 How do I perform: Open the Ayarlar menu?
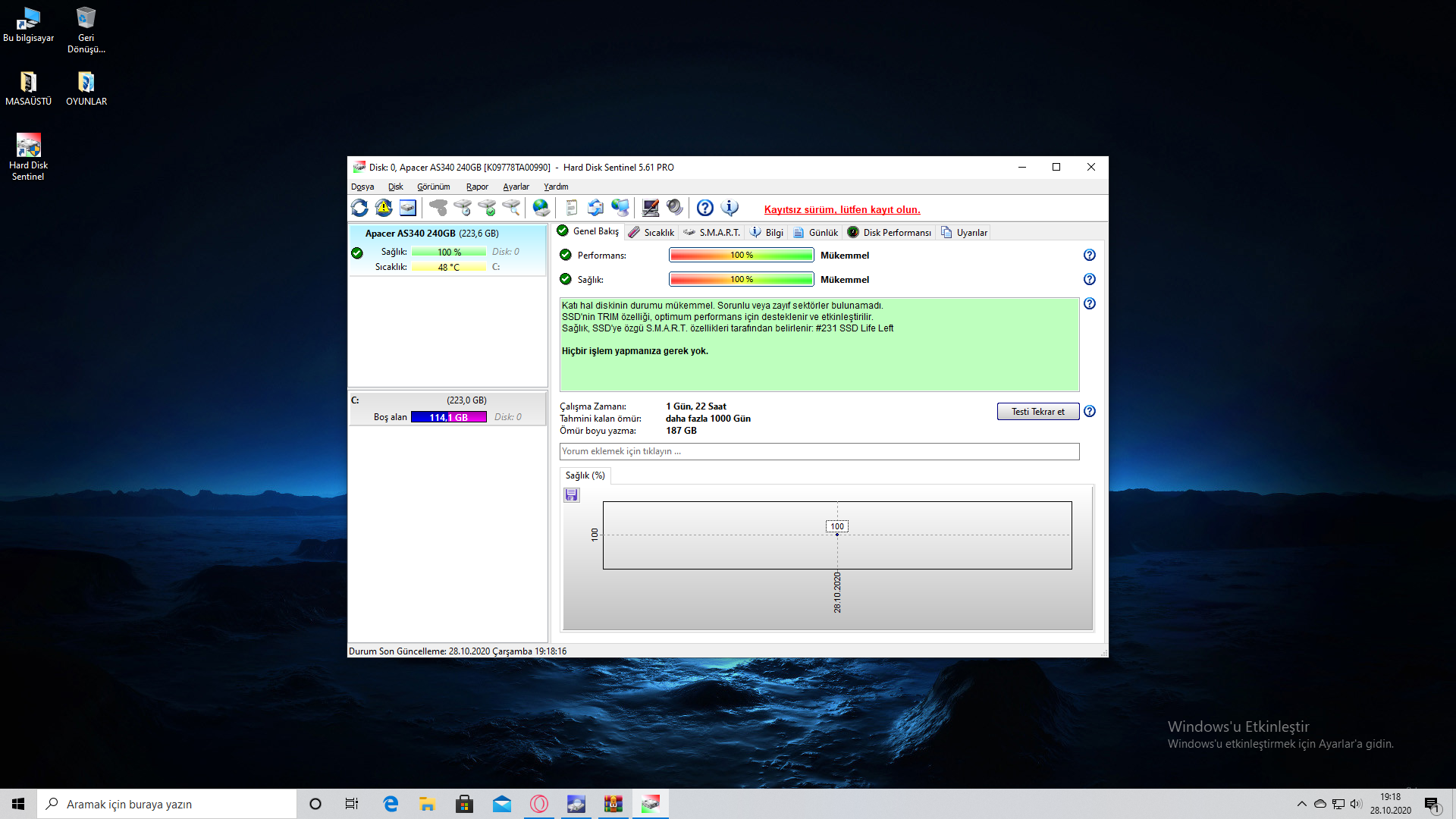(x=516, y=187)
